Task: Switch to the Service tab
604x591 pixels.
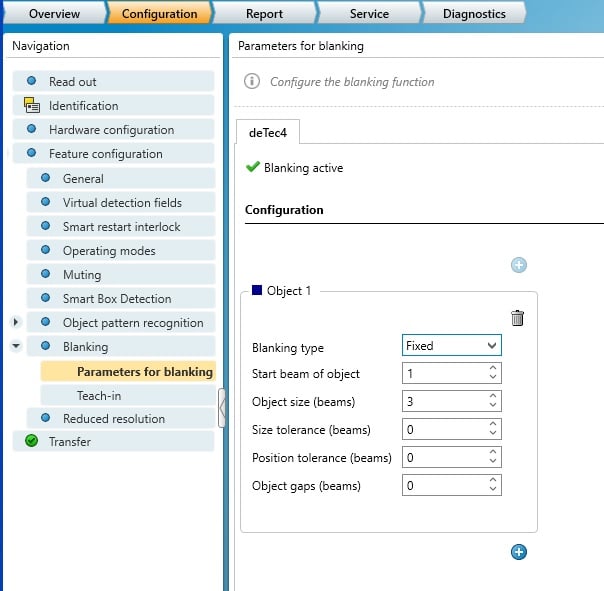Action: pos(369,13)
